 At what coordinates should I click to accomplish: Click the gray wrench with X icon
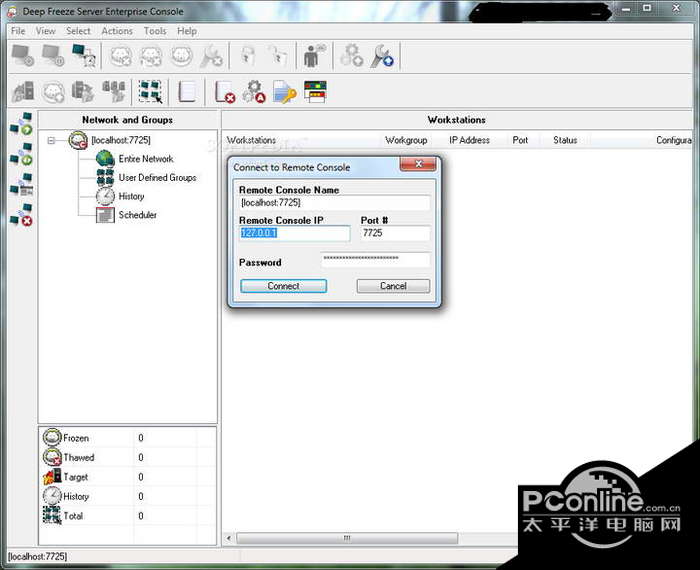[x=212, y=56]
